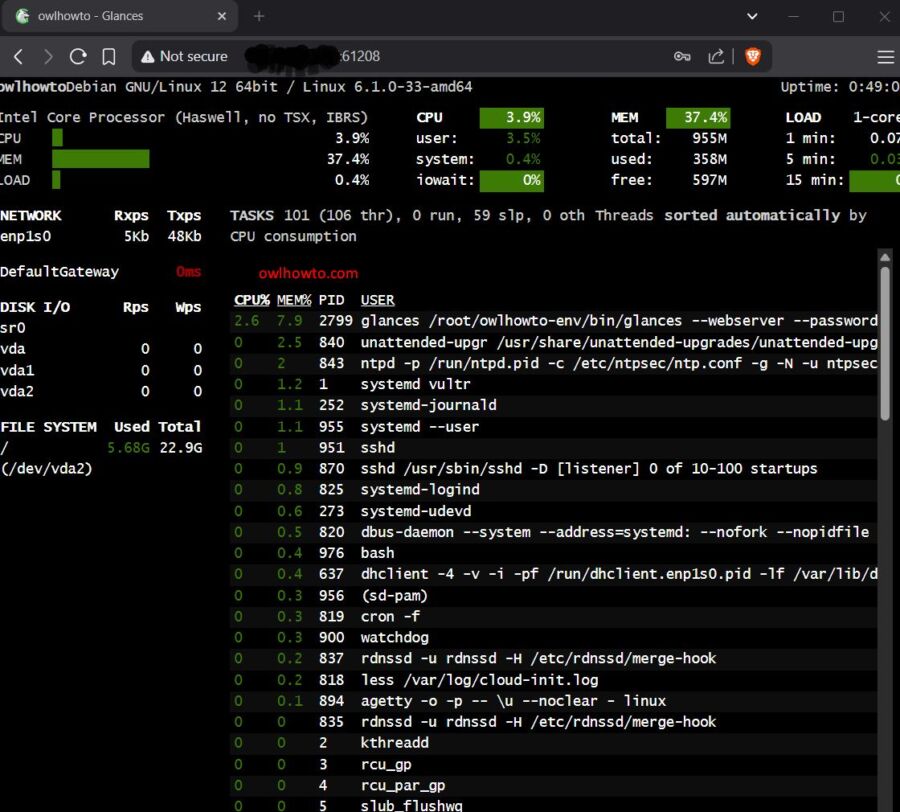Open the tab search dropdown chevron

coord(752,16)
